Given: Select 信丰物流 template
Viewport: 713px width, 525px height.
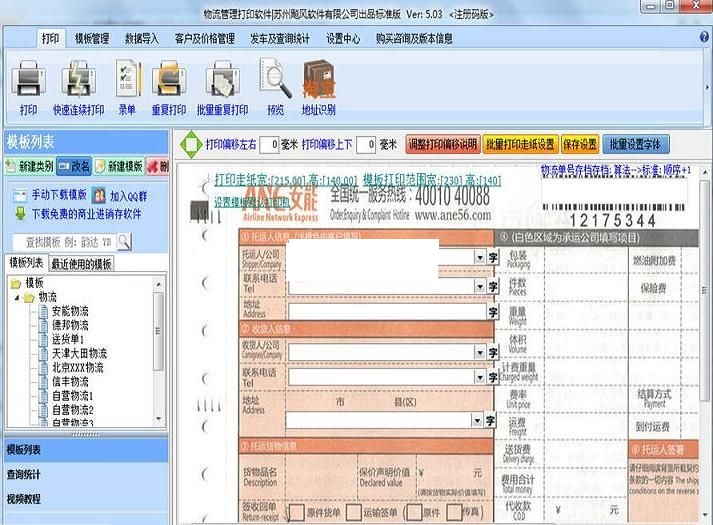Looking at the screenshot, I should click(70, 382).
